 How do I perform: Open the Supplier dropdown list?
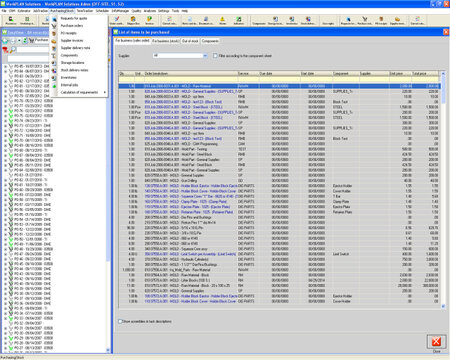coord(205,56)
